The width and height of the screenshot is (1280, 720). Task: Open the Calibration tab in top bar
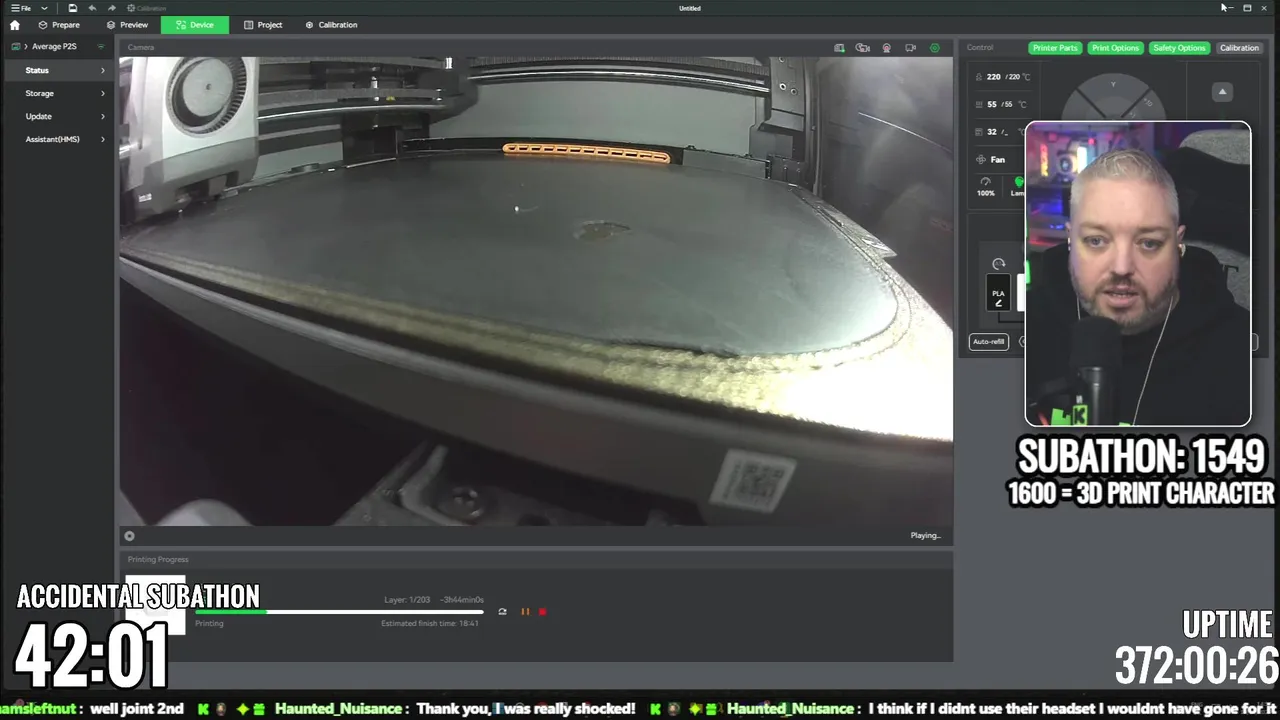331,25
